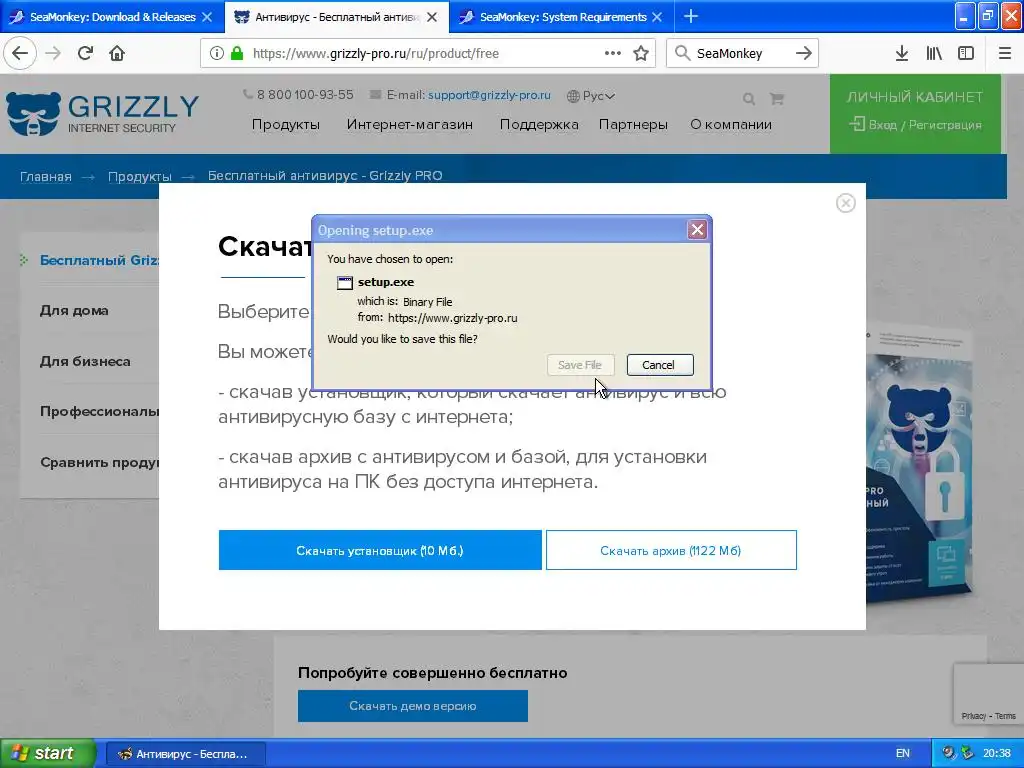This screenshot has width=1024, height=768.
Task: Switch to SeaMonkey: System Requirements tab
Action: click(x=562, y=17)
